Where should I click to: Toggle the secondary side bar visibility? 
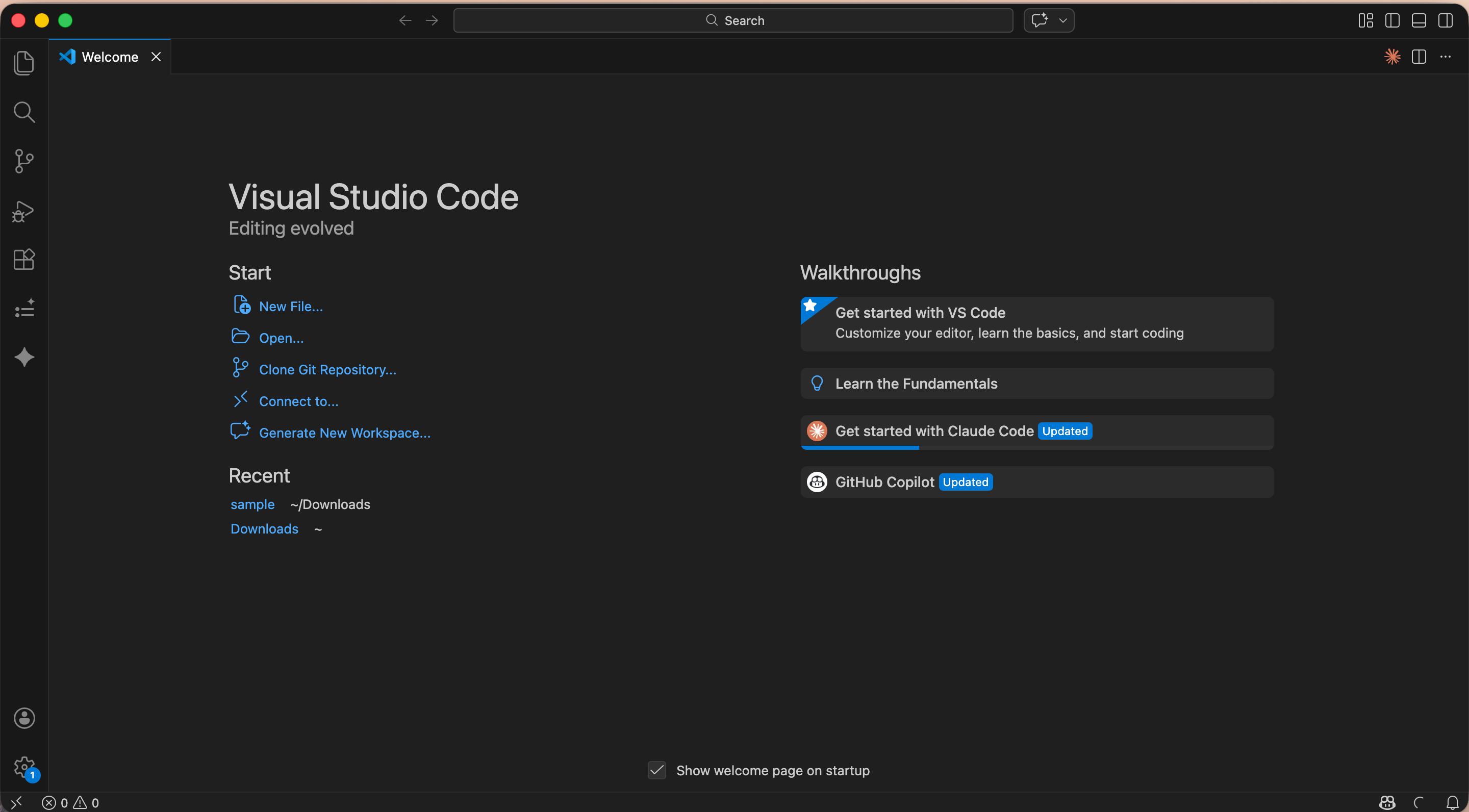pyautogui.click(x=1445, y=20)
